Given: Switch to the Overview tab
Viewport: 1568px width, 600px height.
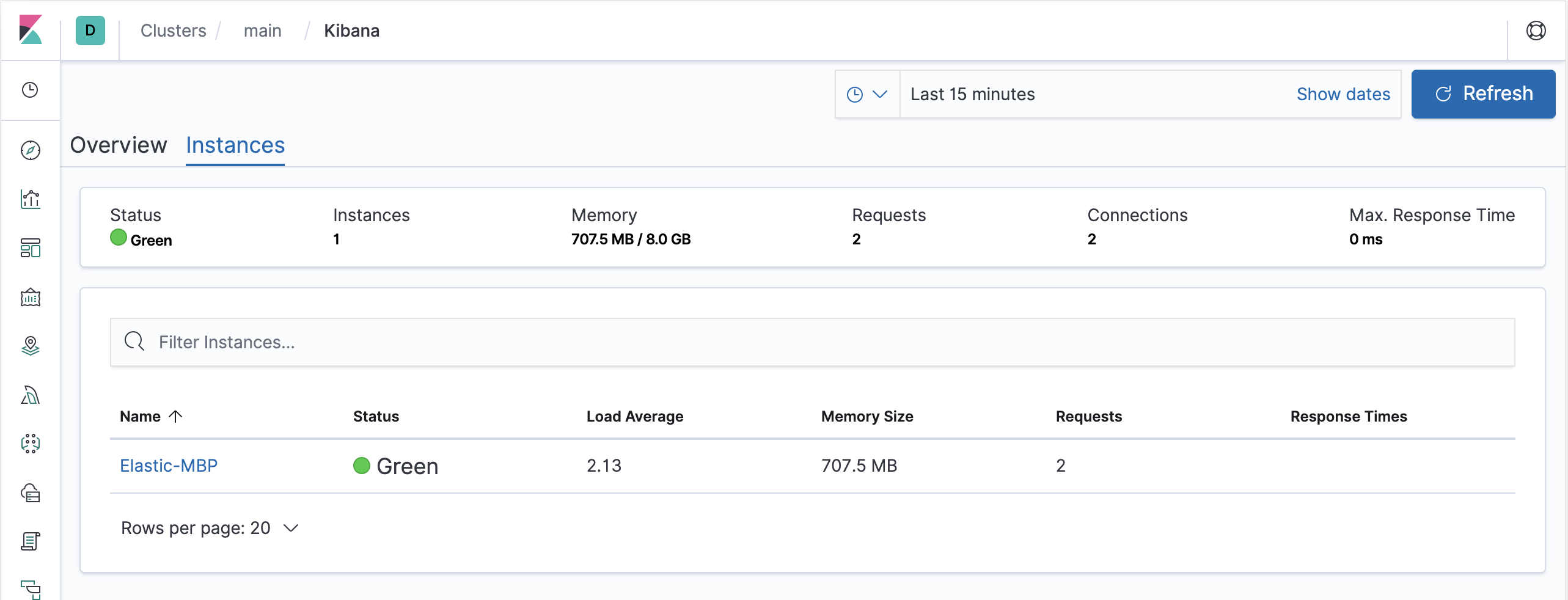Looking at the screenshot, I should click(x=118, y=146).
